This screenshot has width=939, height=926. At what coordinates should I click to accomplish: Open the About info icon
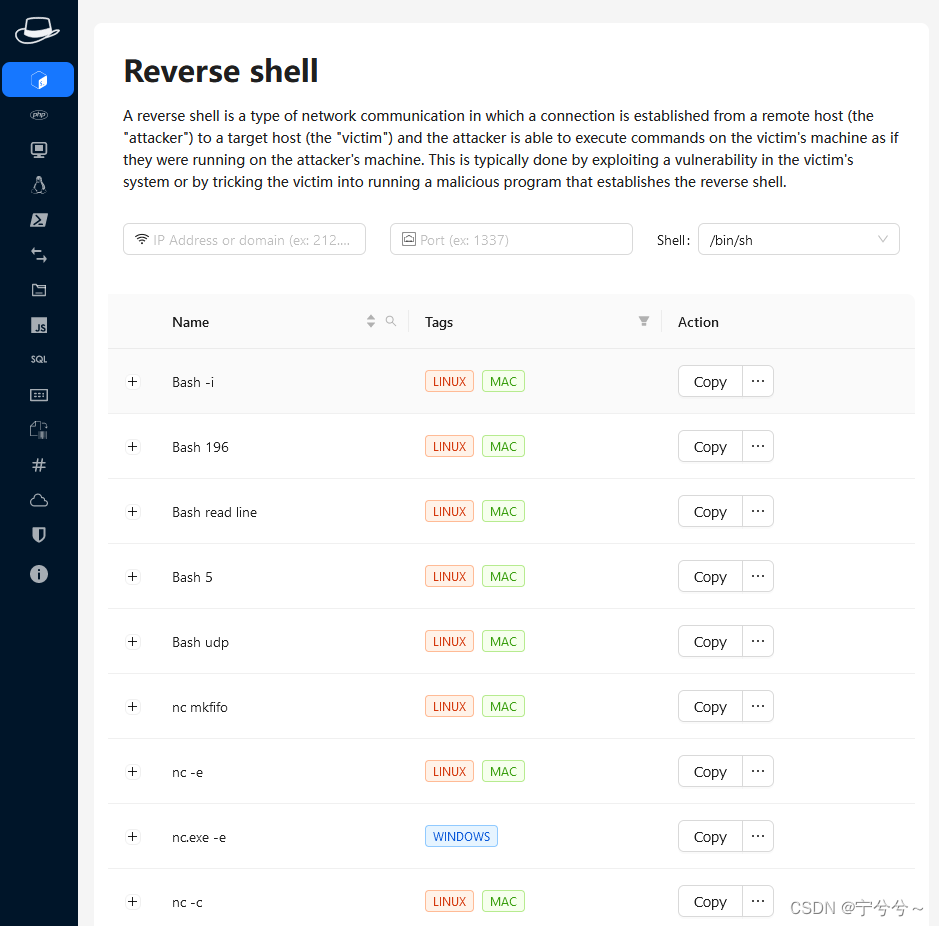(39, 574)
